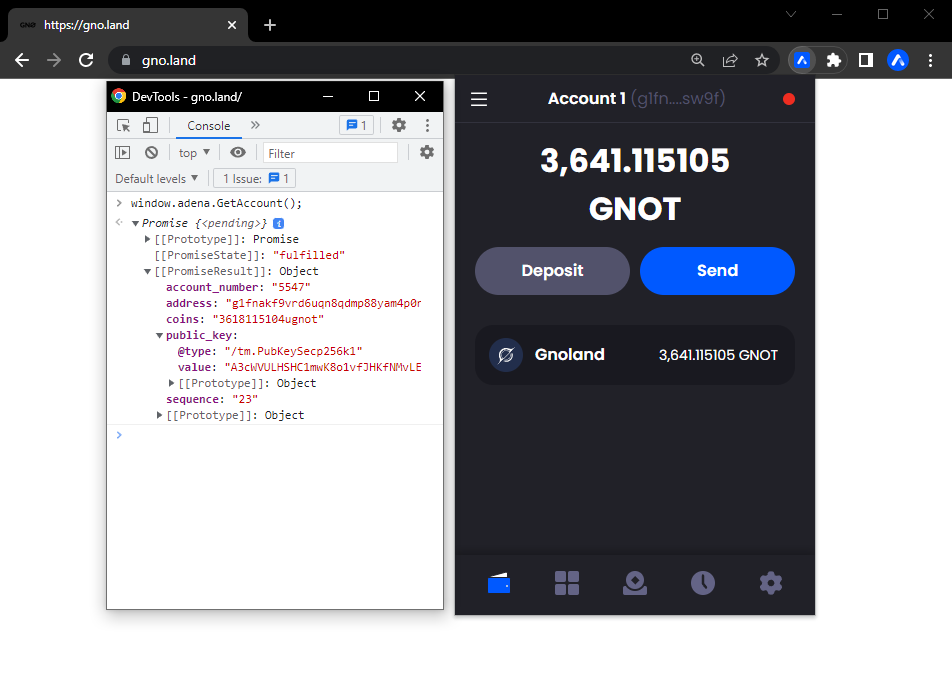Go forward in browser history
This screenshot has height=686, width=952.
pos(54,60)
